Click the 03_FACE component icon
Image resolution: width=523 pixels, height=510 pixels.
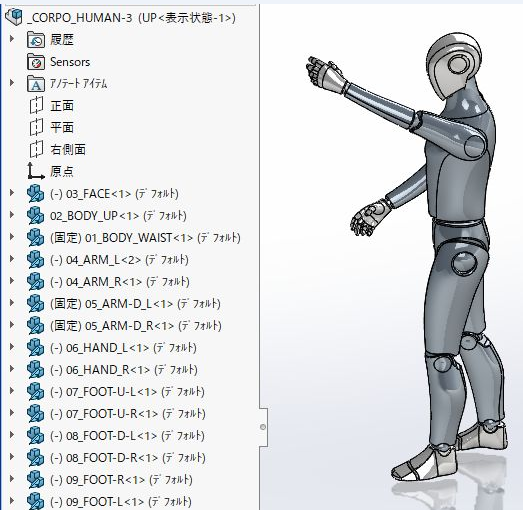click(x=35, y=194)
